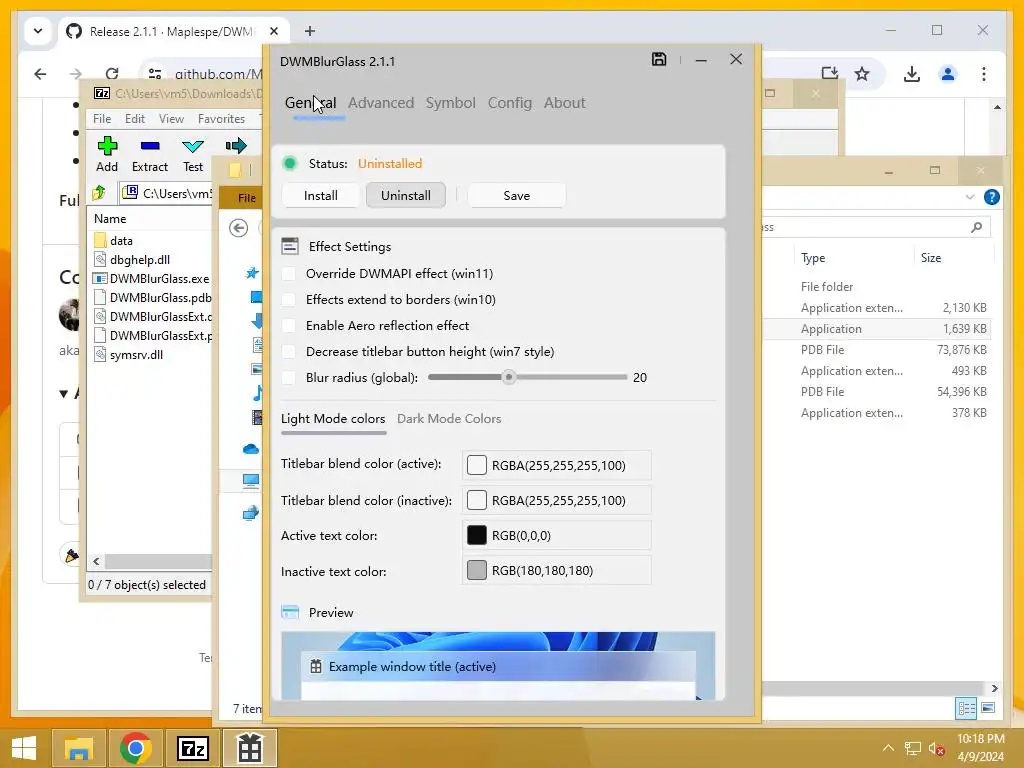Select dbghelp.dll in 7-Zip list
1024x768 pixels.
point(140,259)
